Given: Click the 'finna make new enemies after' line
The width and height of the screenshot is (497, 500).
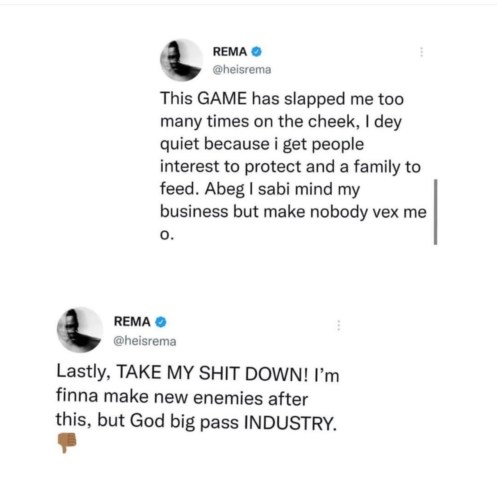Looking at the screenshot, I should click(182, 397).
